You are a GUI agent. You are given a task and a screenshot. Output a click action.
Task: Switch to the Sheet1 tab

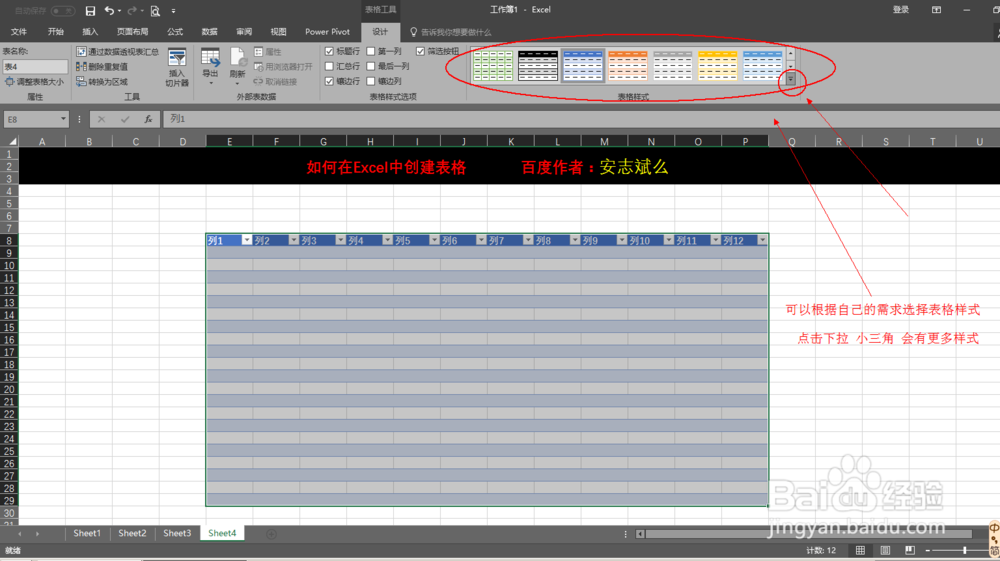pyautogui.click(x=87, y=533)
